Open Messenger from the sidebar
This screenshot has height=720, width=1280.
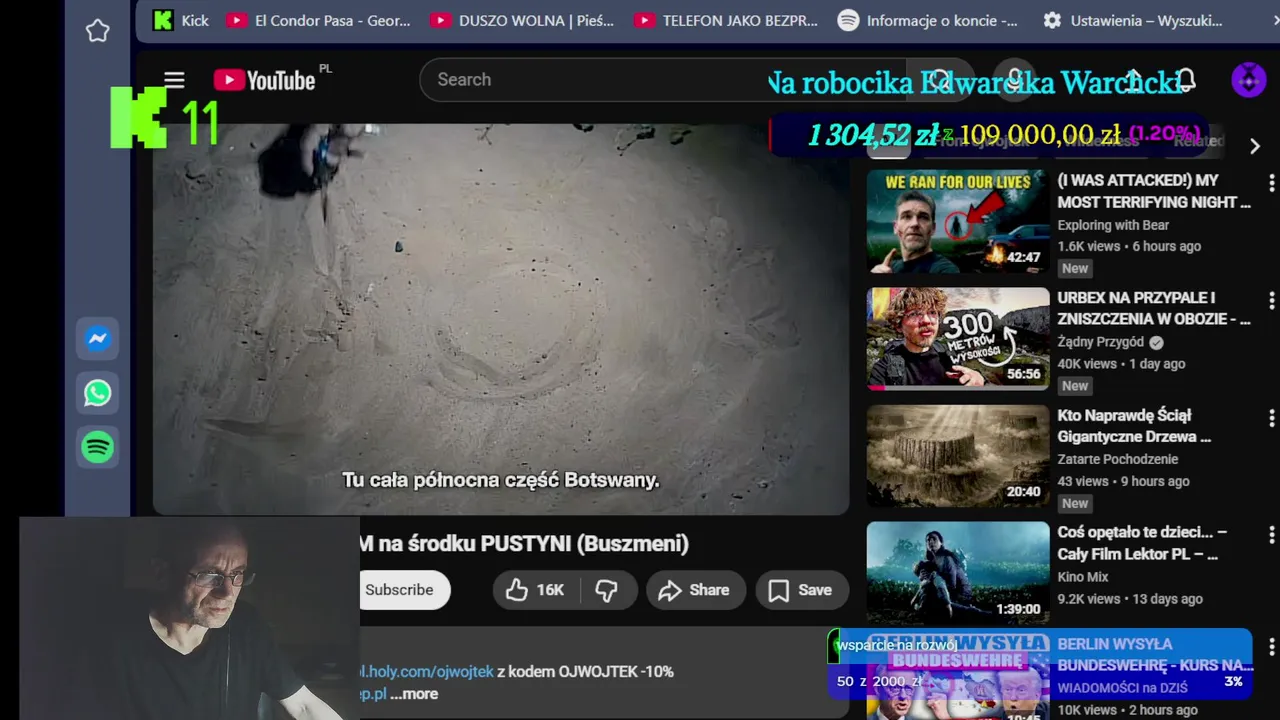pos(97,339)
